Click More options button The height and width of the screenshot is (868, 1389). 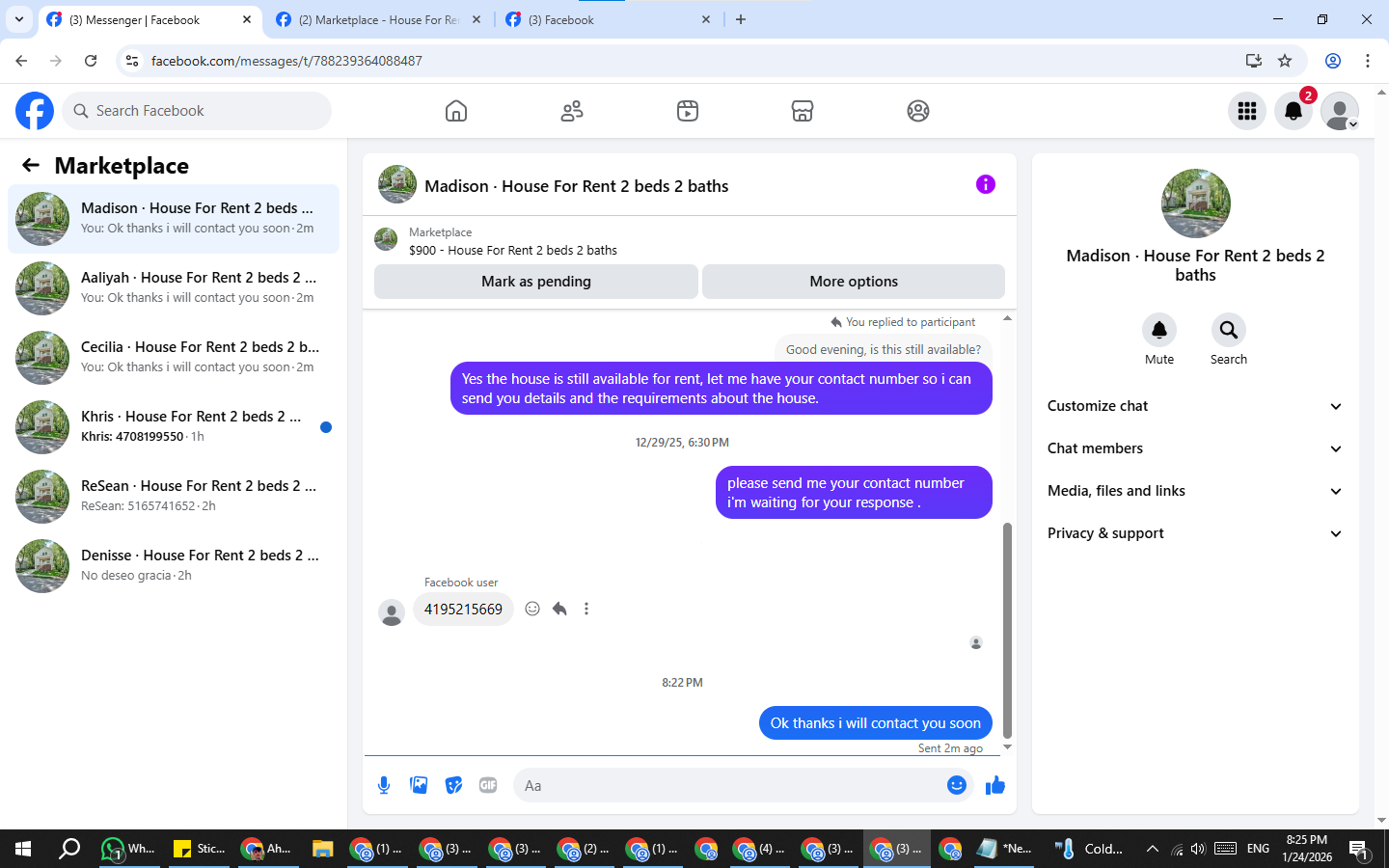click(x=854, y=282)
